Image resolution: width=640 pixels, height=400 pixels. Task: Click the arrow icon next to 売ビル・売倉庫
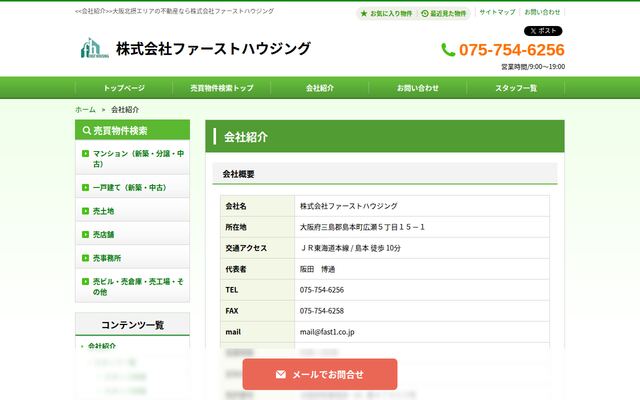pyautogui.click(x=85, y=281)
